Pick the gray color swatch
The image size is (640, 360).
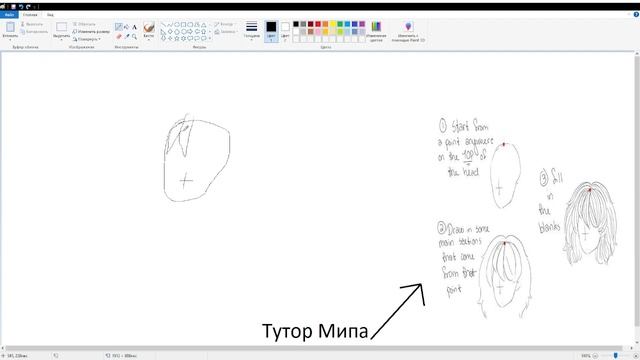pyautogui.click(x=303, y=24)
